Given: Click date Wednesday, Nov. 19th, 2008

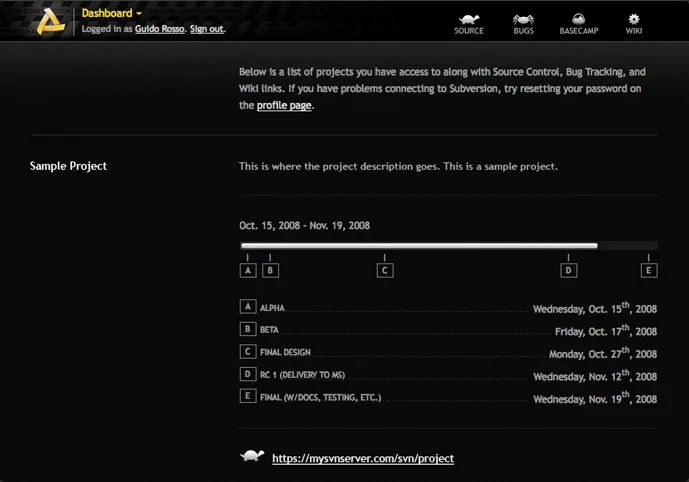Looking at the screenshot, I should pyautogui.click(x=595, y=398).
